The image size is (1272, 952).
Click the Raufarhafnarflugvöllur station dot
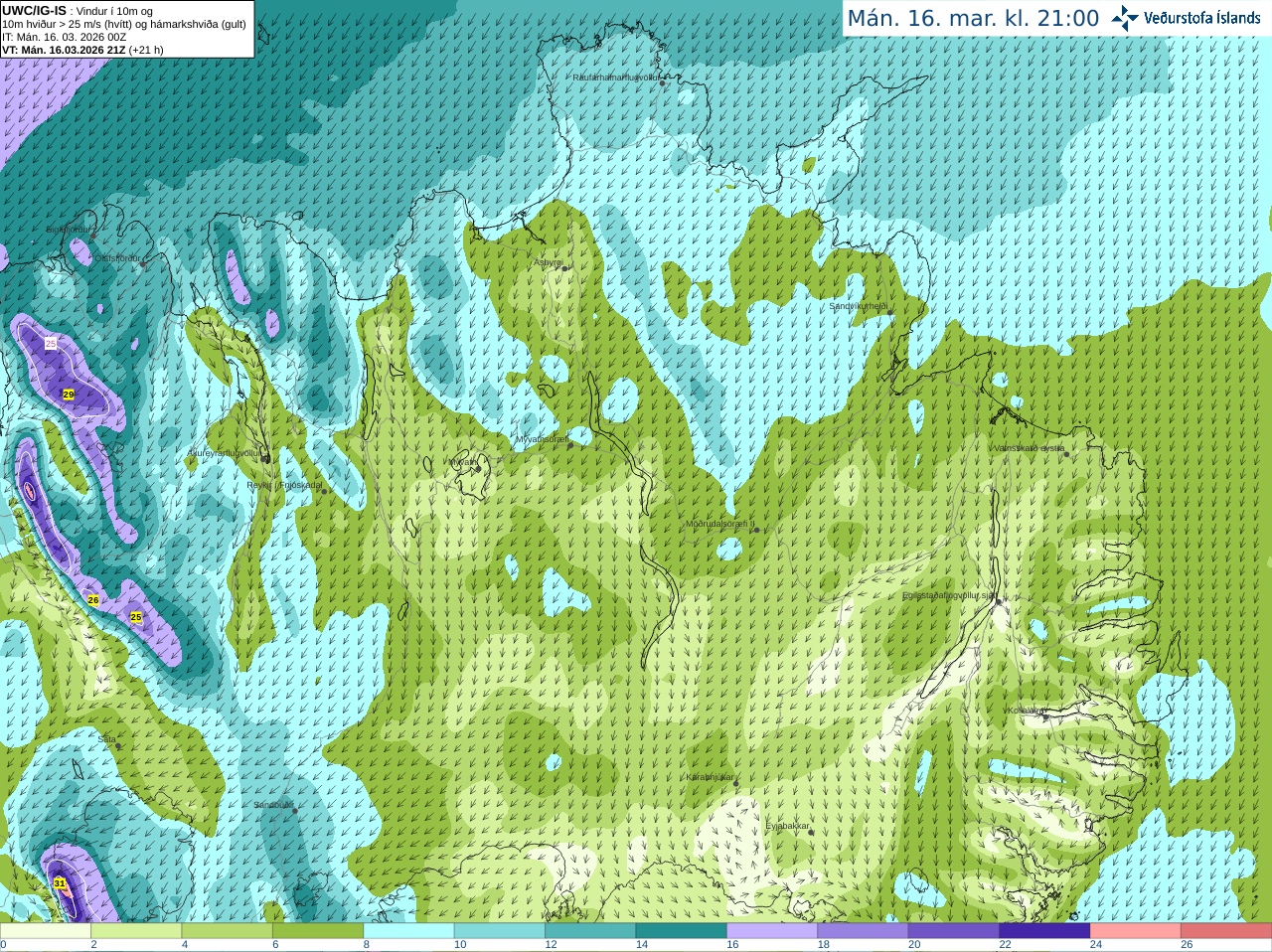point(663,83)
